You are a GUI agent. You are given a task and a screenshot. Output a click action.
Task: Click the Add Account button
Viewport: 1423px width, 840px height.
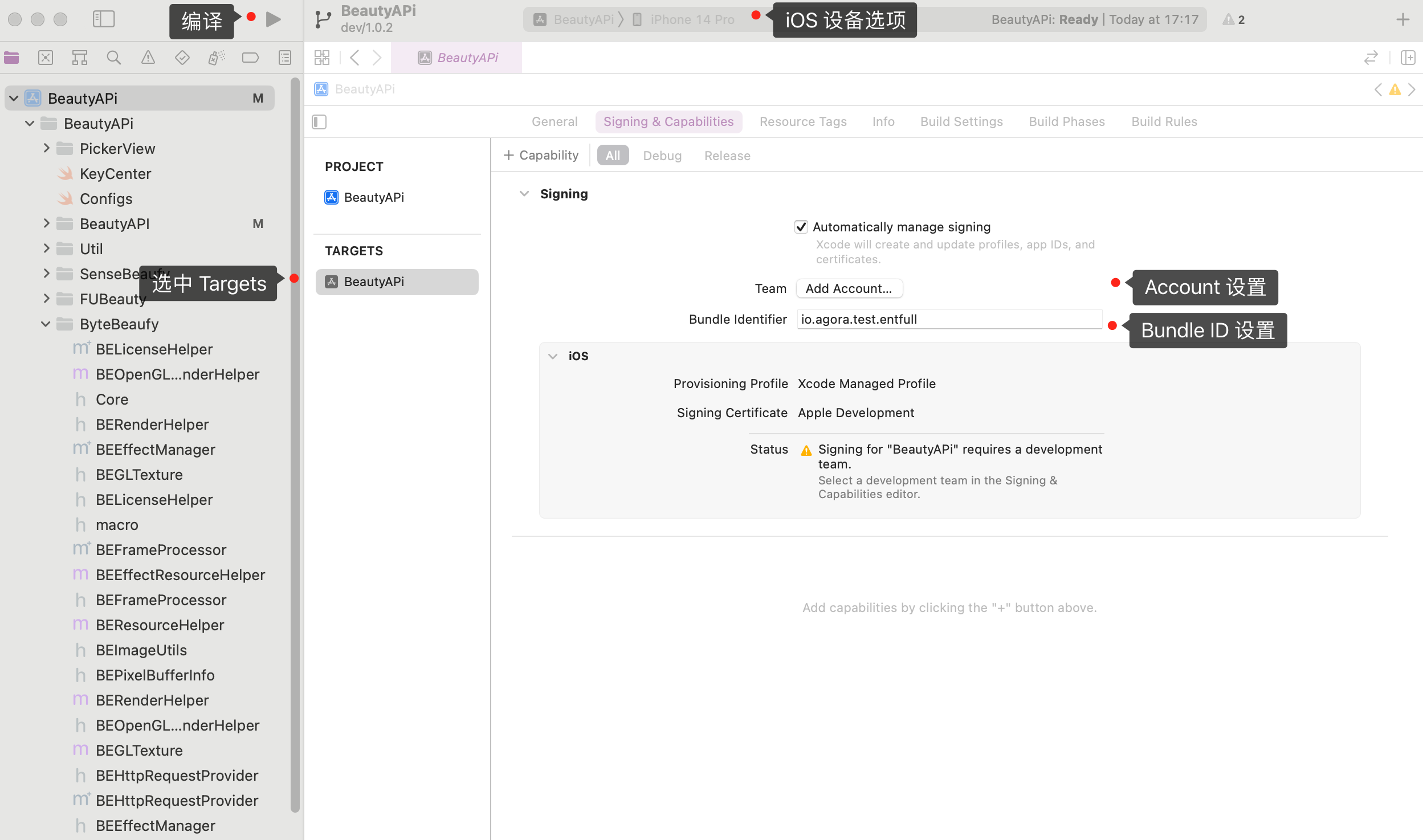pyautogui.click(x=849, y=288)
